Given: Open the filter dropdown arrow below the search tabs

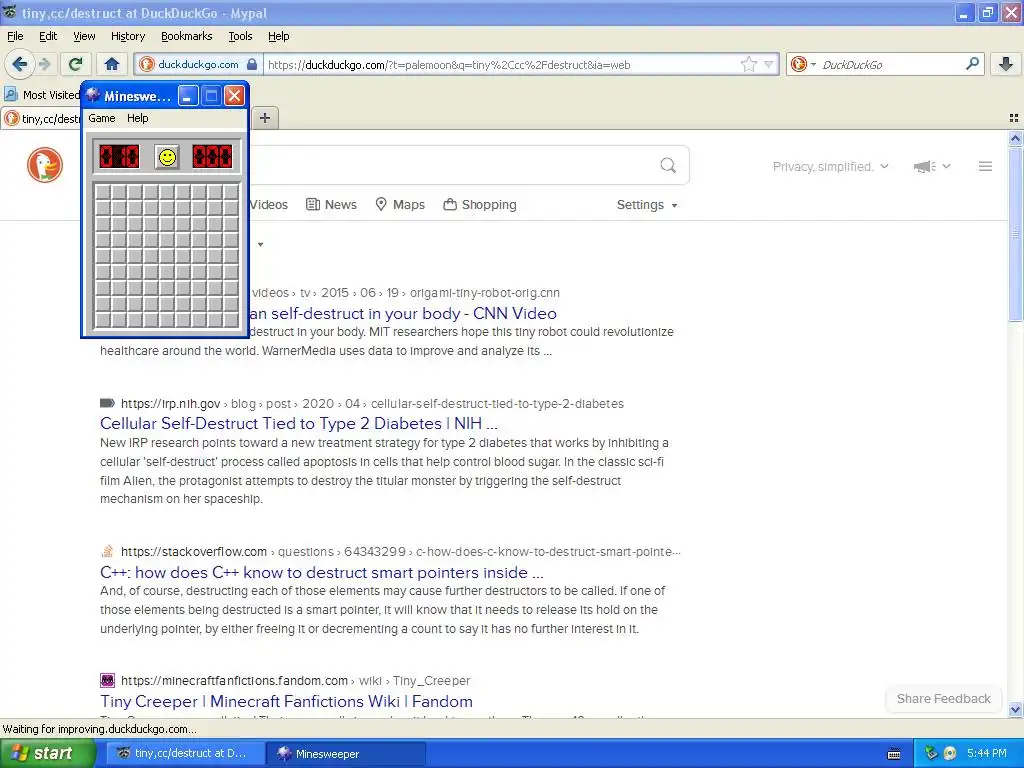Looking at the screenshot, I should (260, 245).
